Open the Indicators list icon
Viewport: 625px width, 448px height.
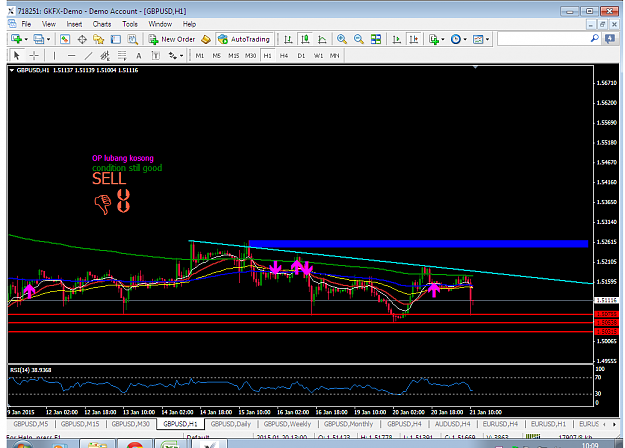(433, 39)
